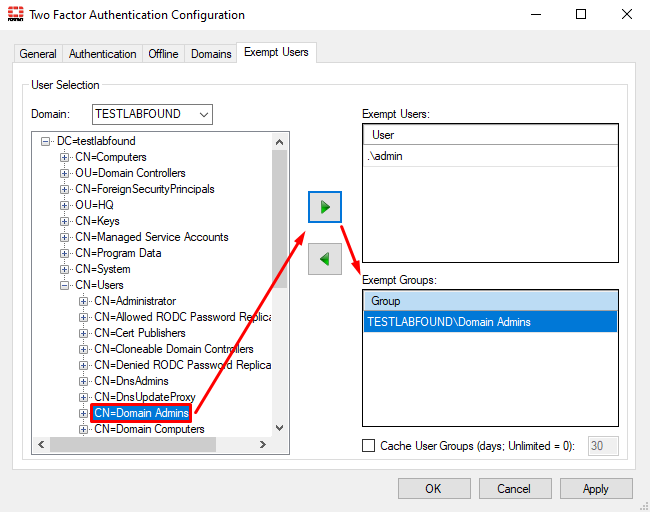This screenshot has width=650, height=512.
Task: Click the tree horizontal scrollbar thumb
Action: point(133,444)
